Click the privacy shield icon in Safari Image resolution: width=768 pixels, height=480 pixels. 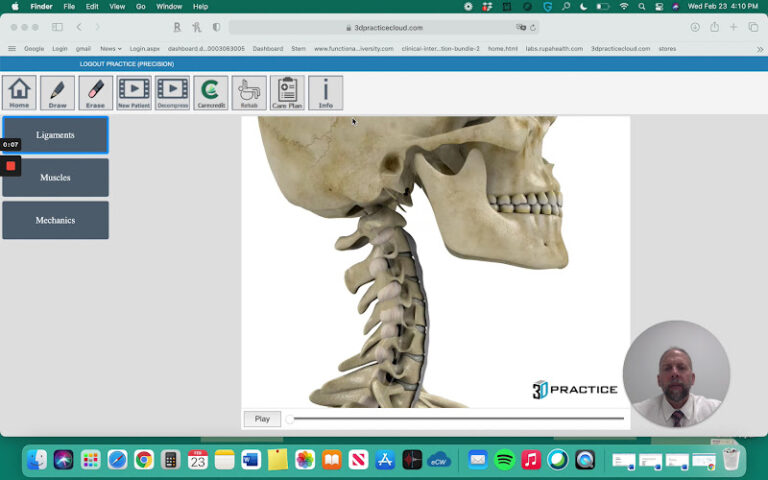[216, 27]
